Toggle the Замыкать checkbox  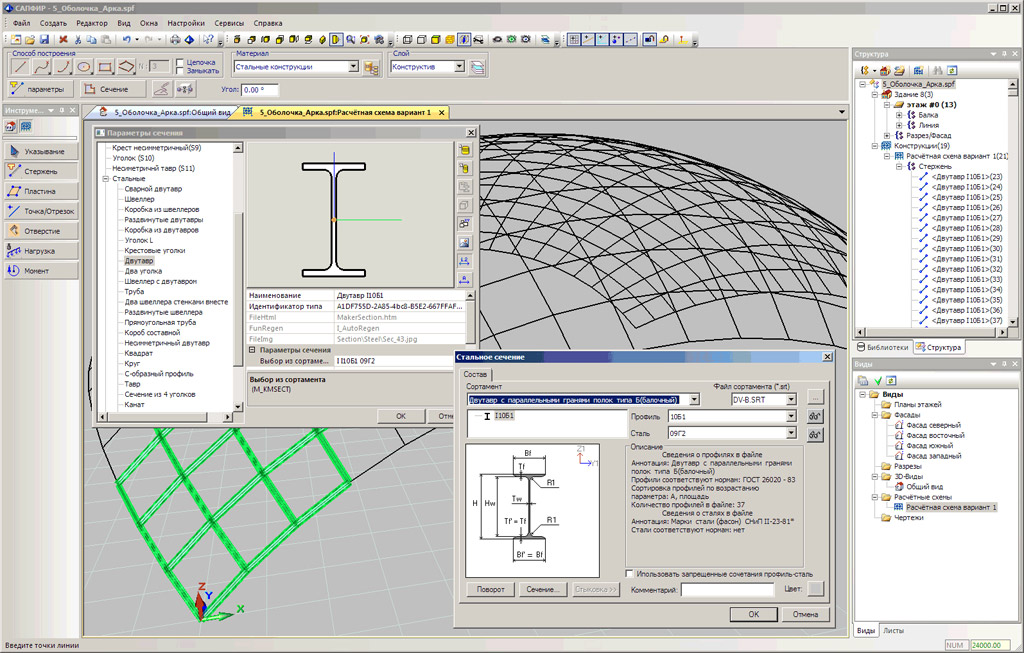tap(180, 72)
